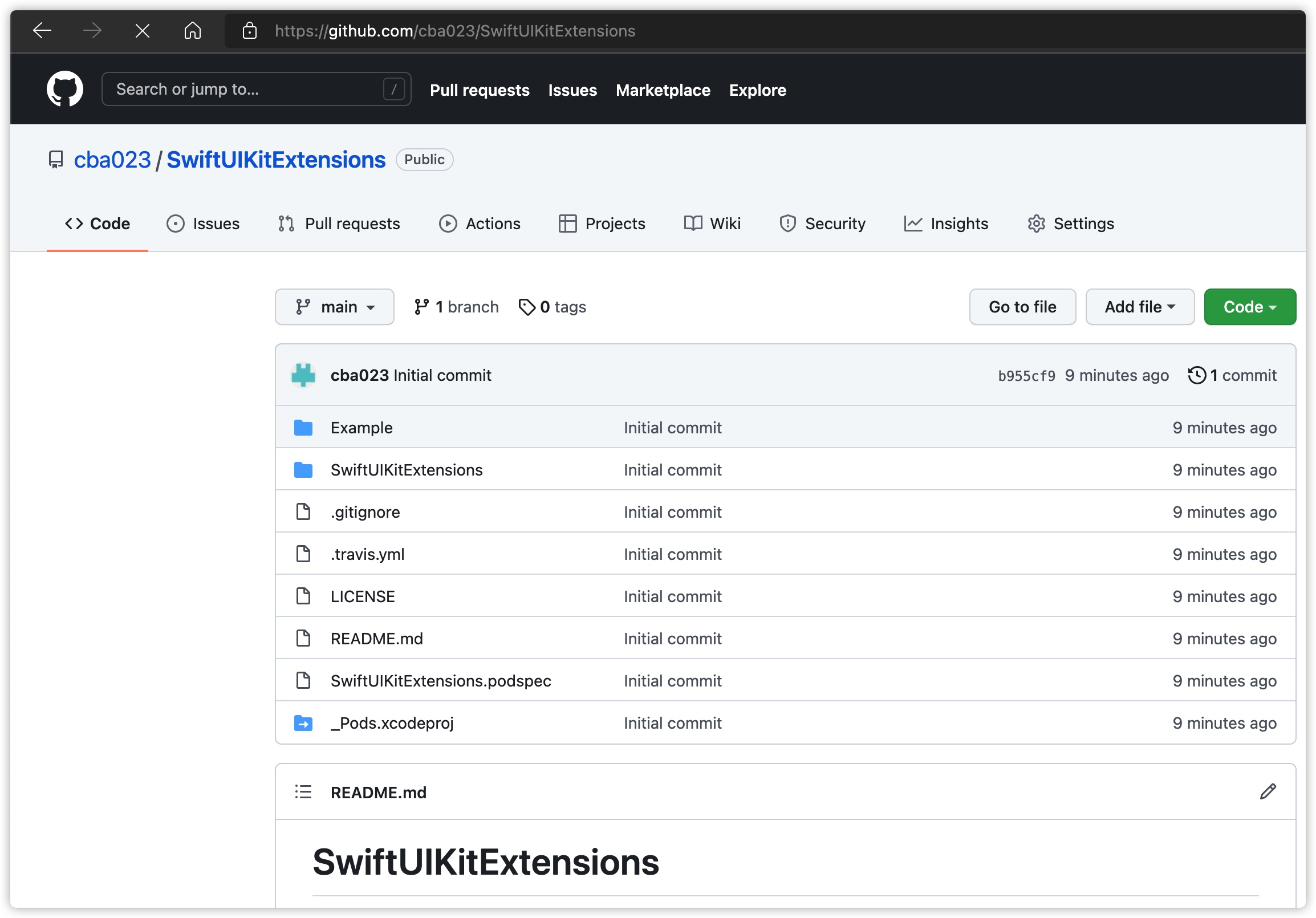
Task: Click the slash shortcut key icon in search
Action: pos(394,90)
